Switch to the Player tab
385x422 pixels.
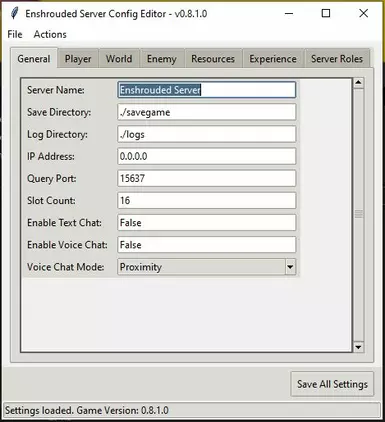78,59
